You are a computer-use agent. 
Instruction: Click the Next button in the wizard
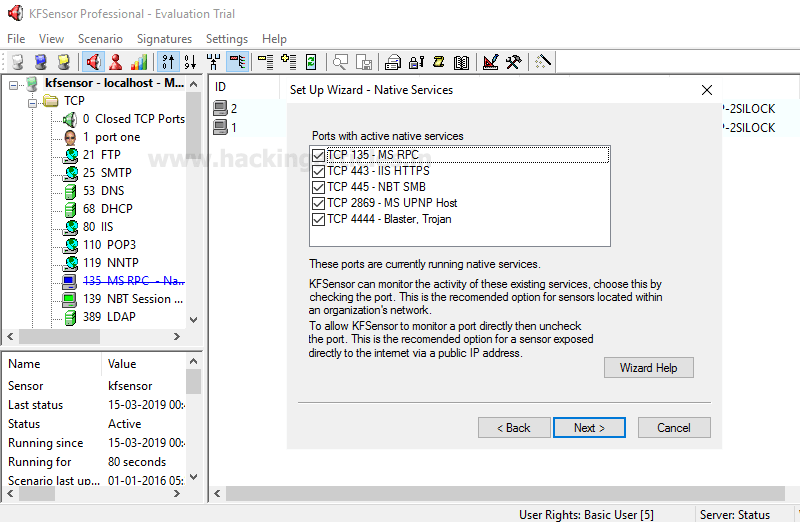(x=589, y=428)
